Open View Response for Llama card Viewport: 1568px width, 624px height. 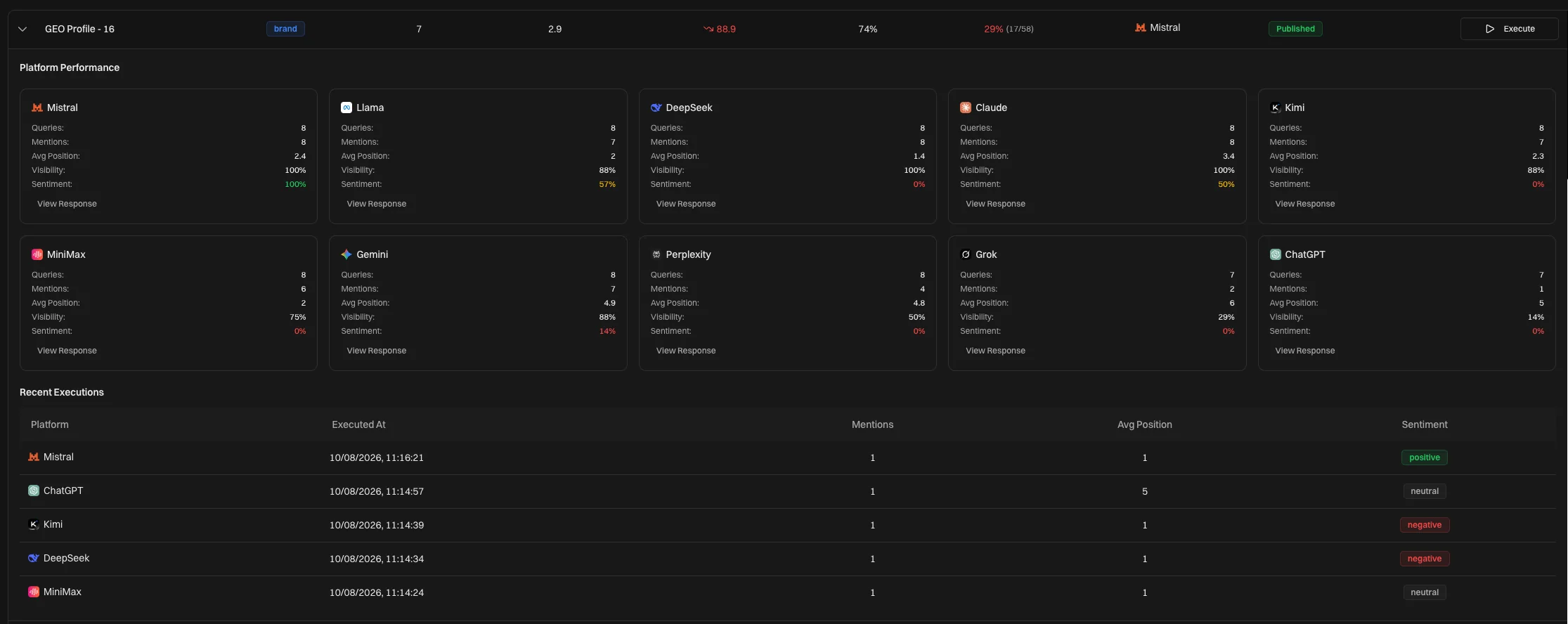point(377,204)
